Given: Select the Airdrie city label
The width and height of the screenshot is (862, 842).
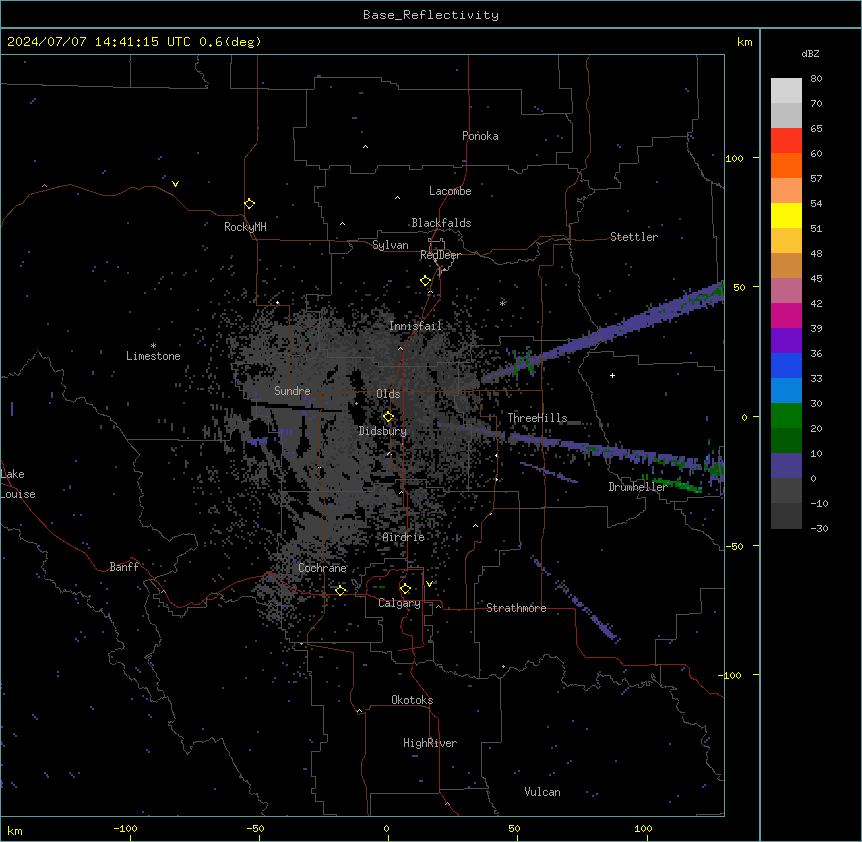Looking at the screenshot, I should (x=404, y=537).
